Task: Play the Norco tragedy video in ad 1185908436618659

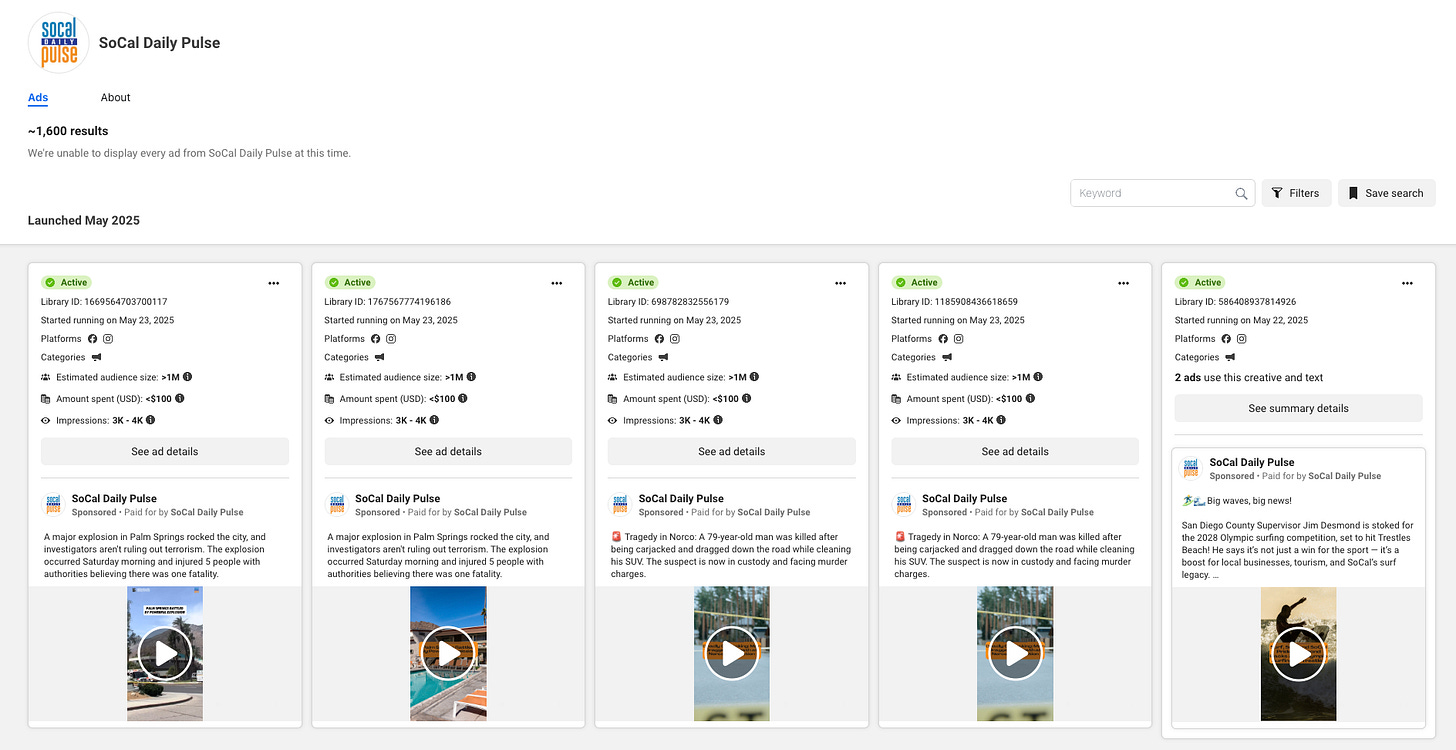Action: (1015, 654)
